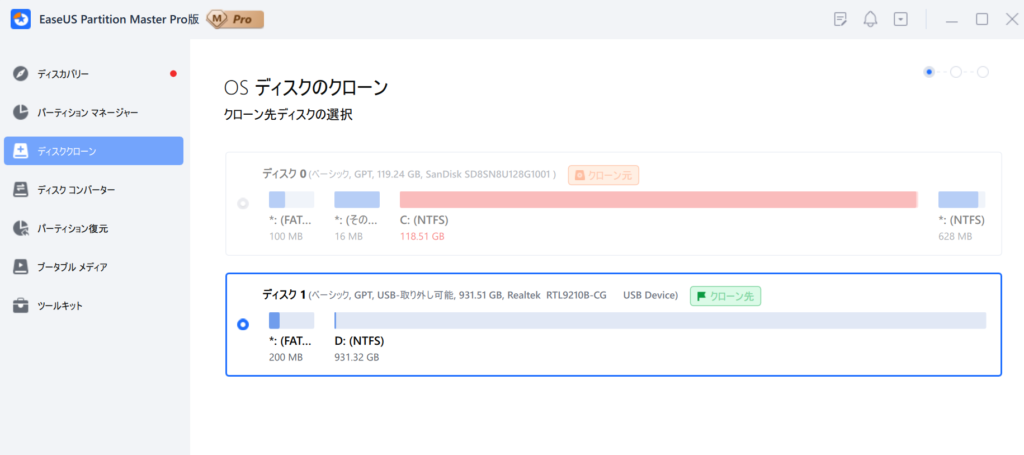Open ディスカバリー in the sidebar
Image resolution: width=1024 pixels, height=455 pixels.
click(62, 74)
